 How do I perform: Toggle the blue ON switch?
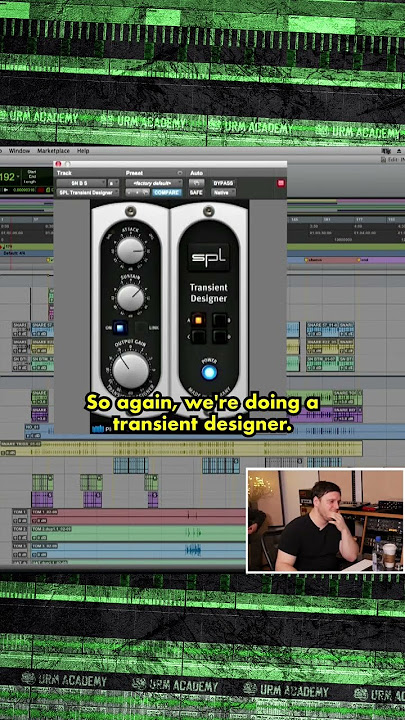(x=120, y=328)
